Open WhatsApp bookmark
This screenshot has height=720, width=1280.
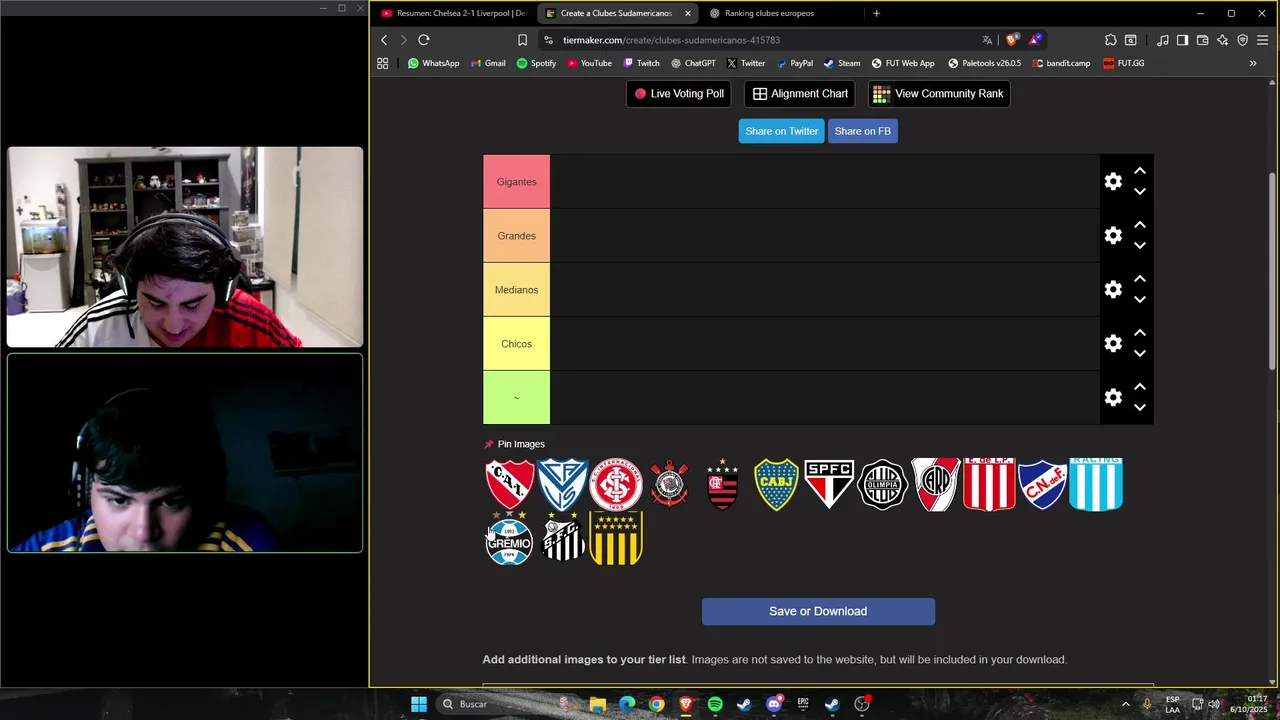(x=433, y=63)
